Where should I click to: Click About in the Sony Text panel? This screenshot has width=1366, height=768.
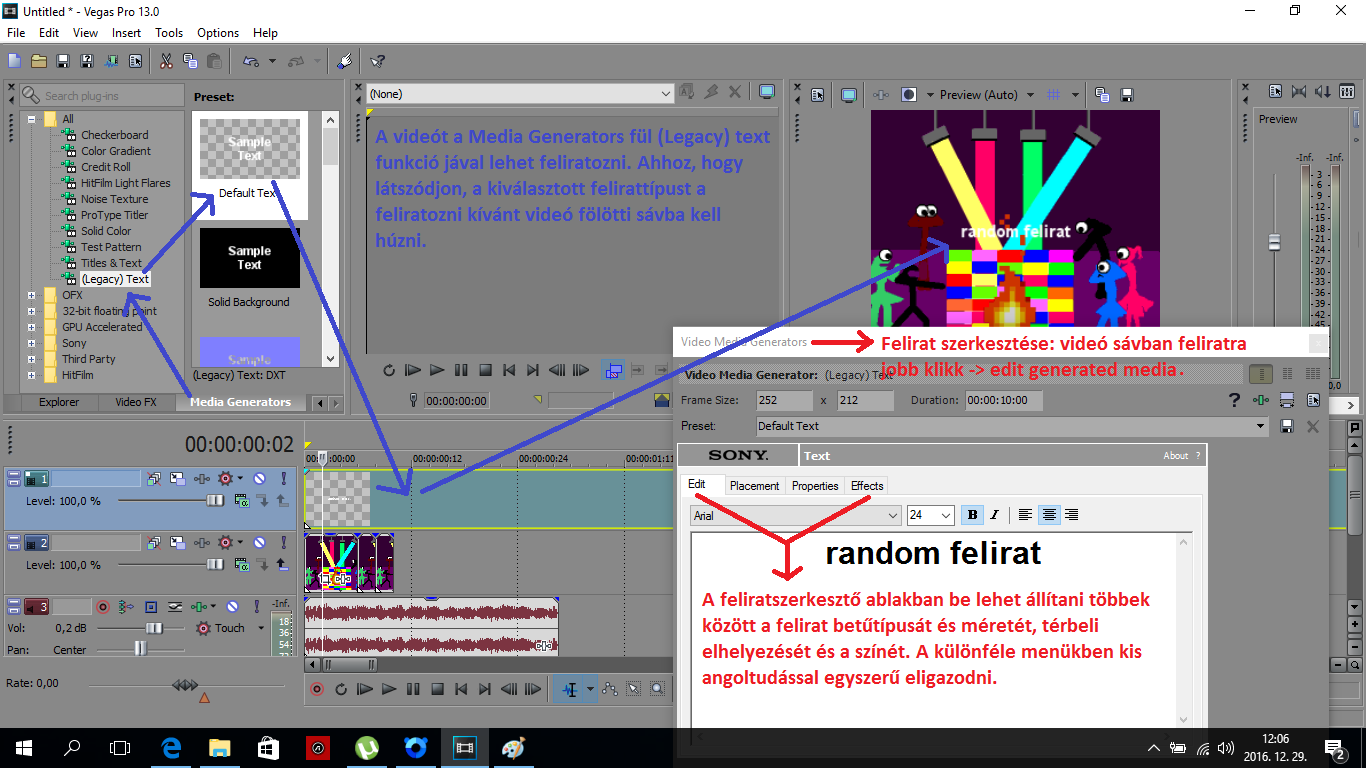(1176, 456)
